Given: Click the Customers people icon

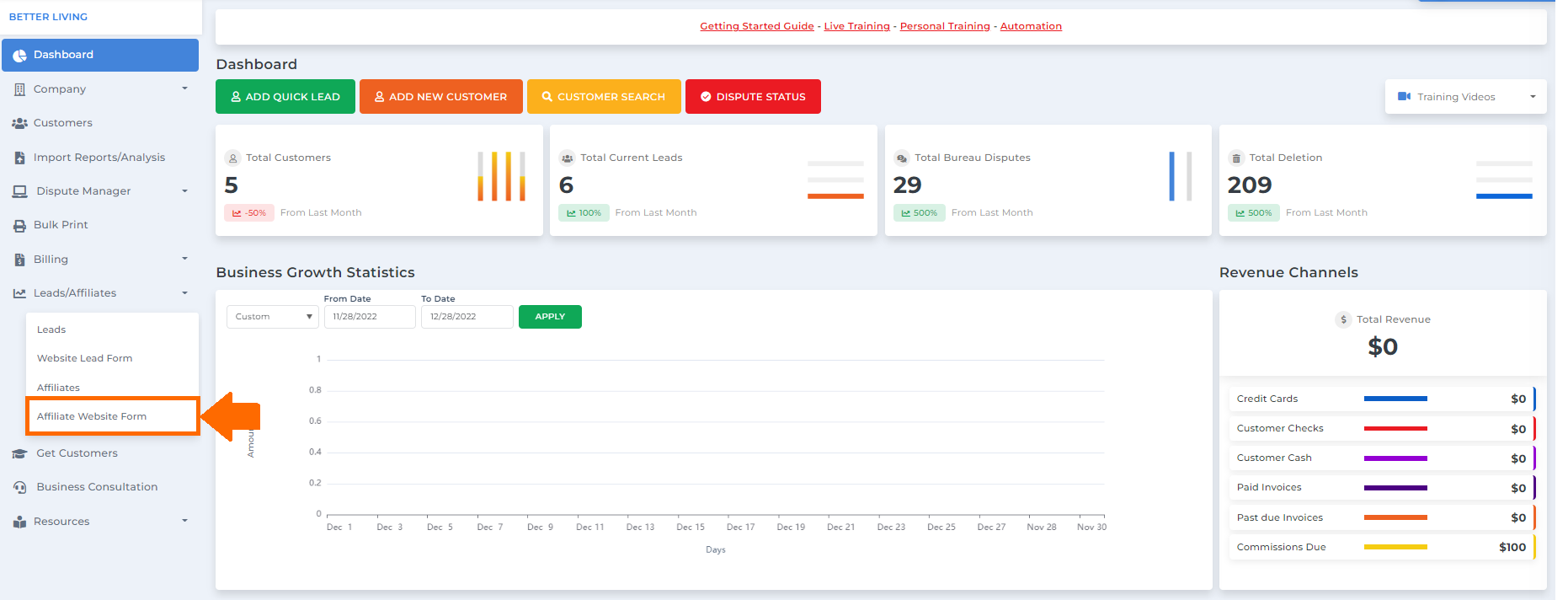Looking at the screenshot, I should click(x=19, y=123).
